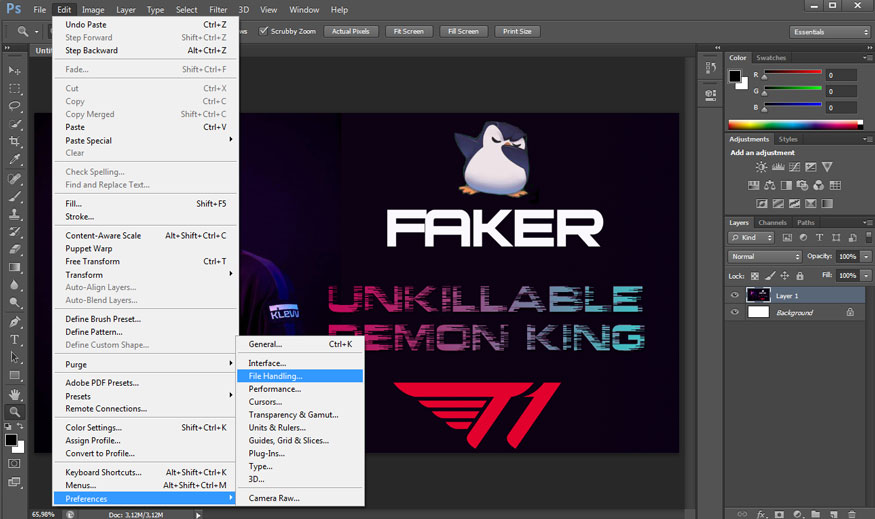This screenshot has width=875, height=519.
Task: Expand the Paste Special submenu
Action: tap(146, 140)
